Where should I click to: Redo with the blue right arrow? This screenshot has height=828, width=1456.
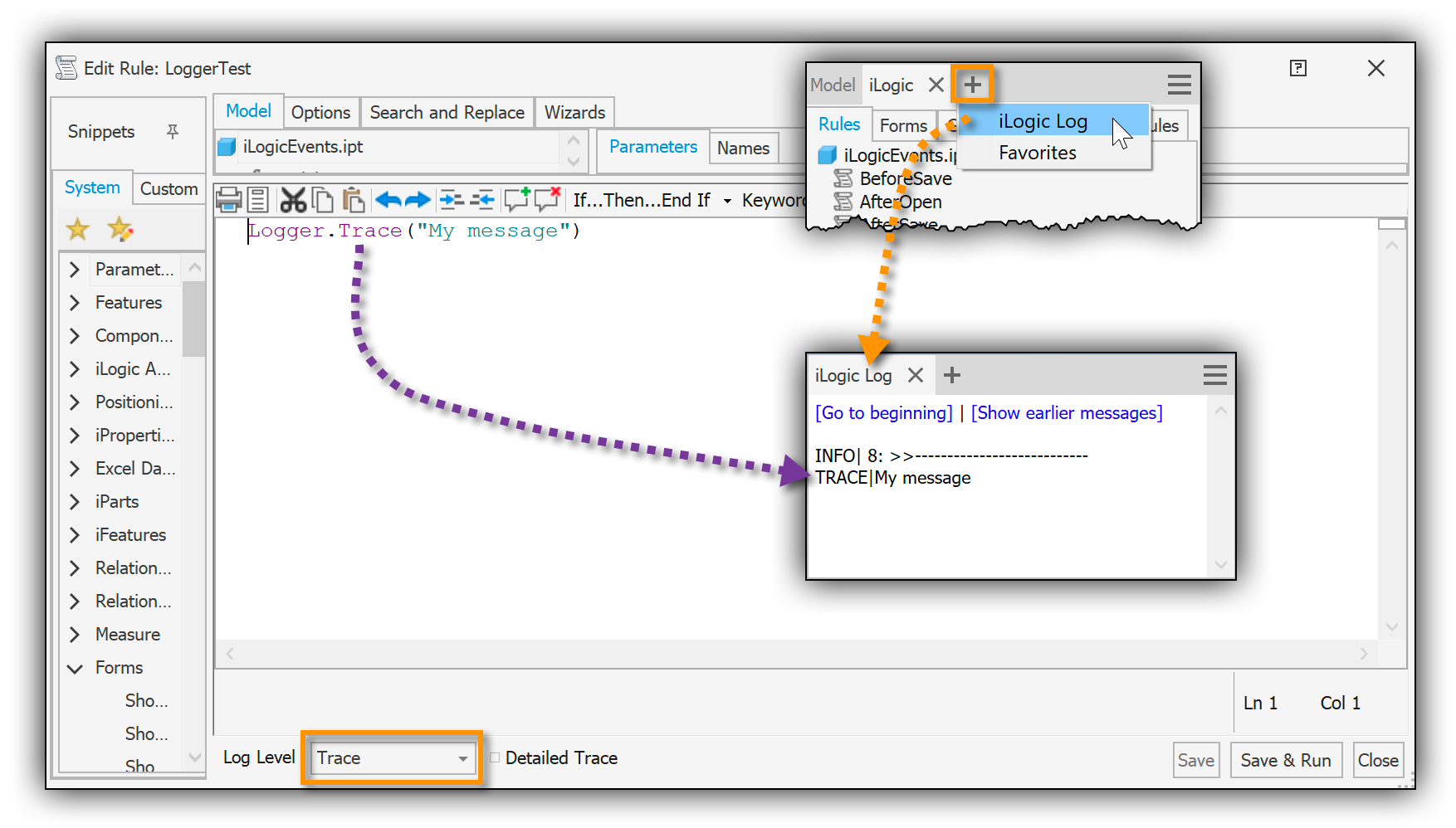pos(418,200)
